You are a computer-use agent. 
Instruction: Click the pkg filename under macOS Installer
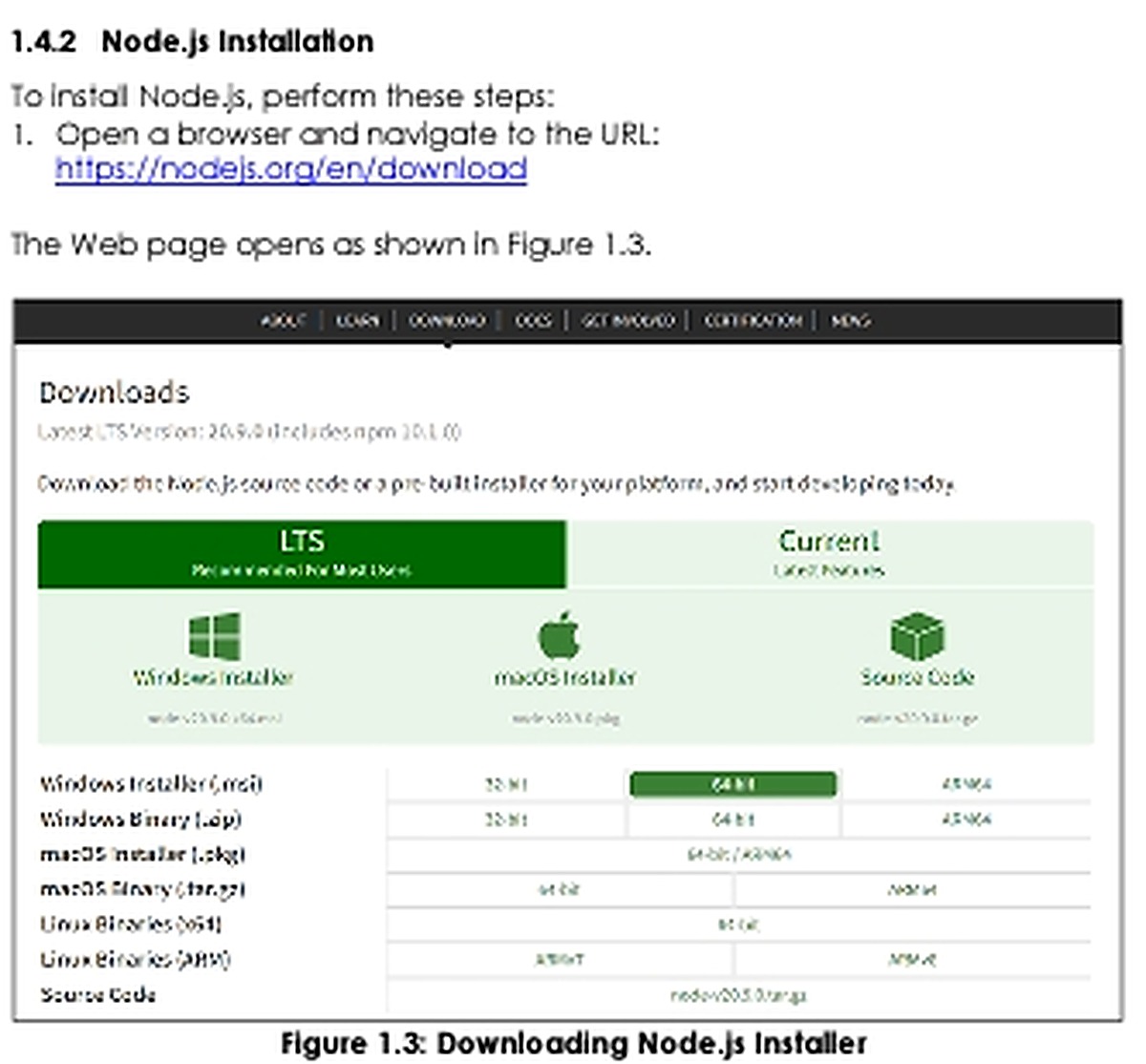[x=565, y=718]
